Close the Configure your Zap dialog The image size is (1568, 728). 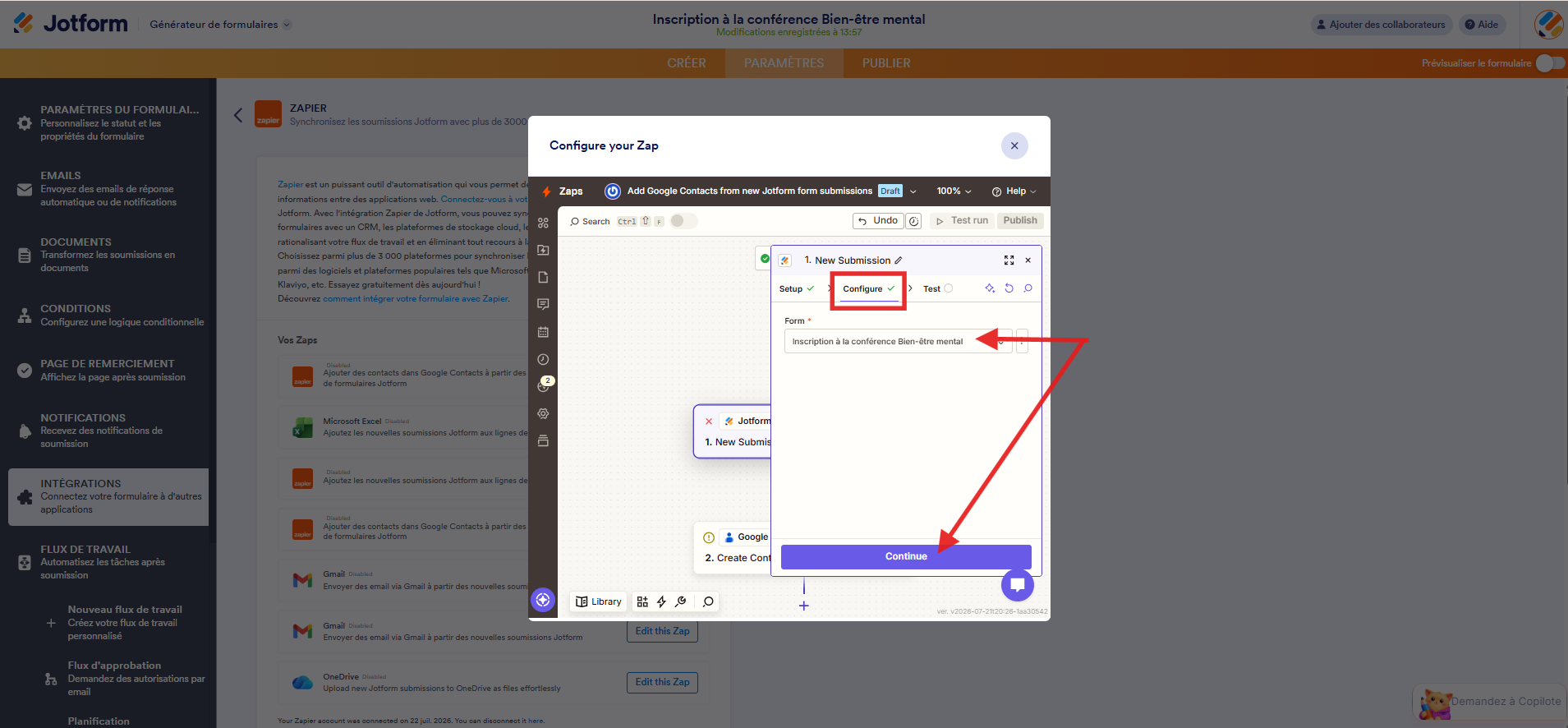[1014, 145]
